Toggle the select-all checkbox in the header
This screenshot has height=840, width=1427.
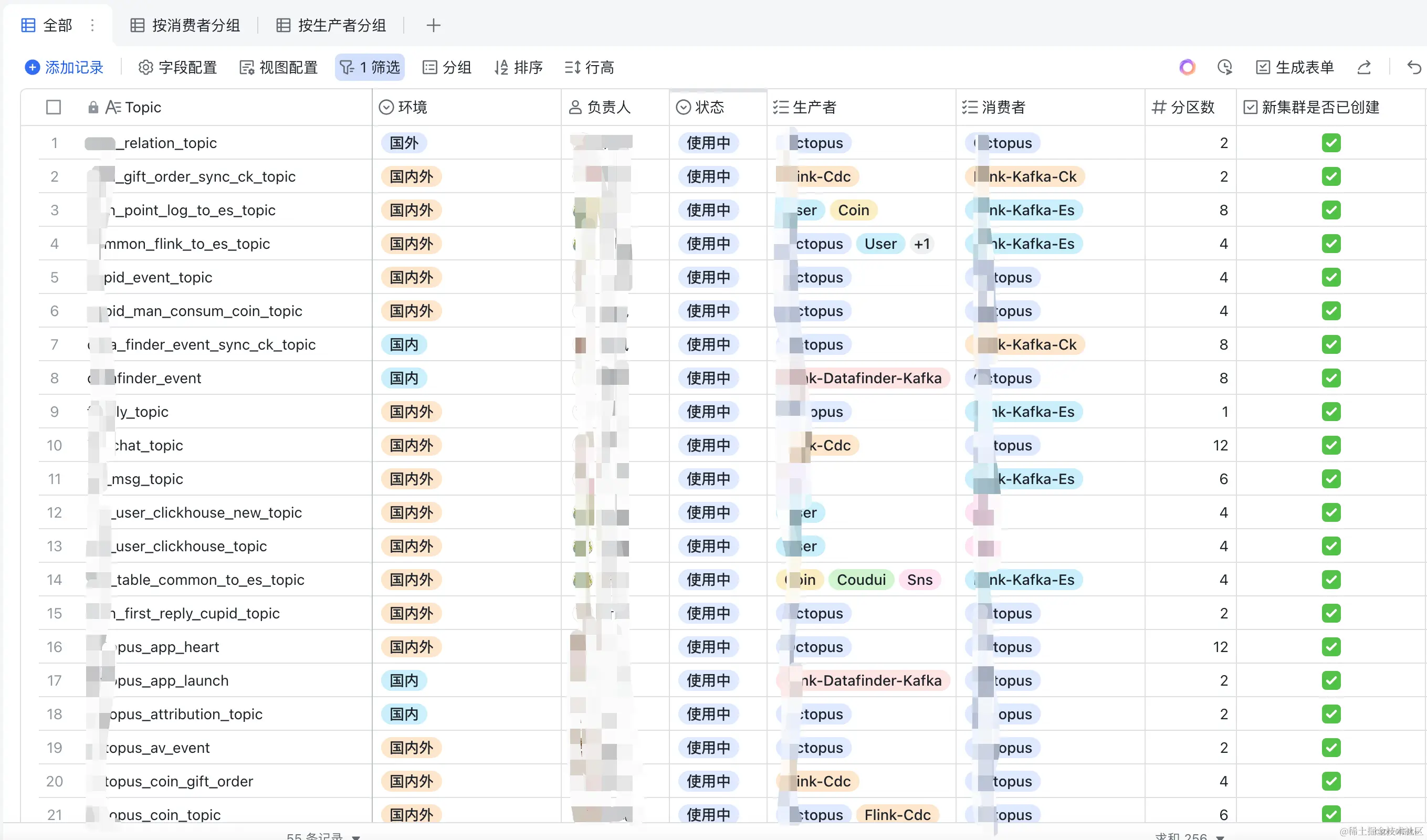coord(54,107)
